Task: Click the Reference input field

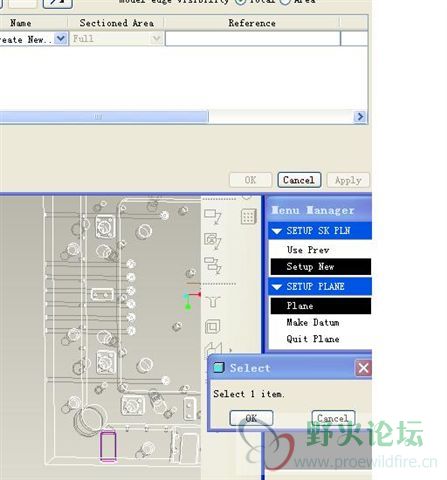Action: pyautogui.click(x=253, y=39)
